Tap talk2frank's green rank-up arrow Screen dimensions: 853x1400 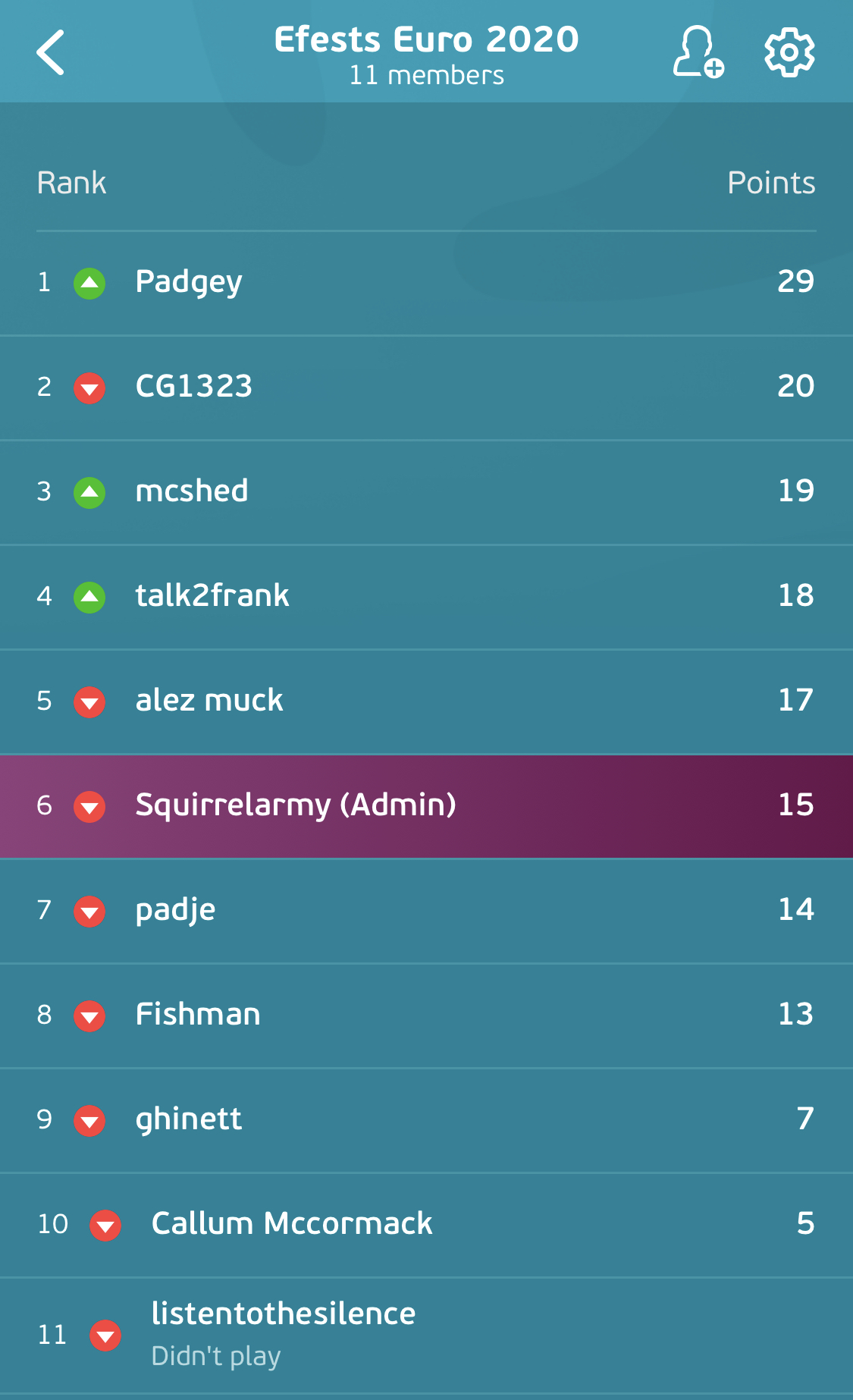pyautogui.click(x=89, y=597)
